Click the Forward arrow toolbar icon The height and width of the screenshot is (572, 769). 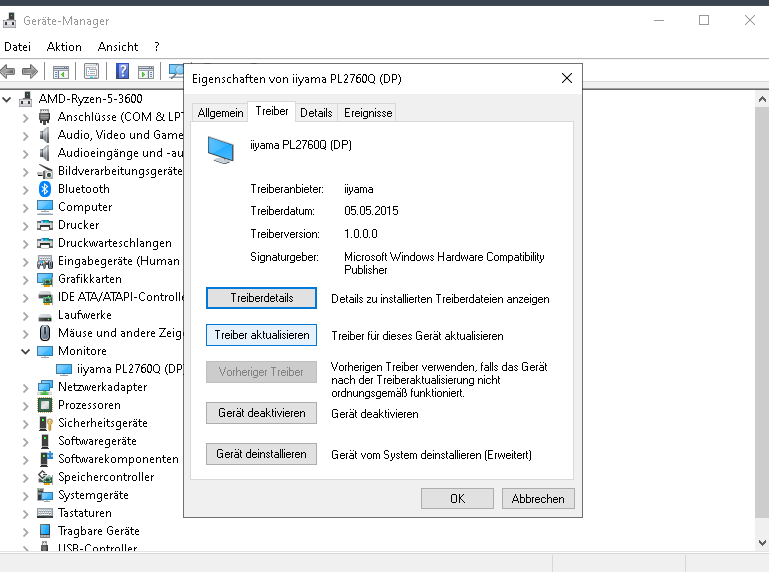click(30, 72)
